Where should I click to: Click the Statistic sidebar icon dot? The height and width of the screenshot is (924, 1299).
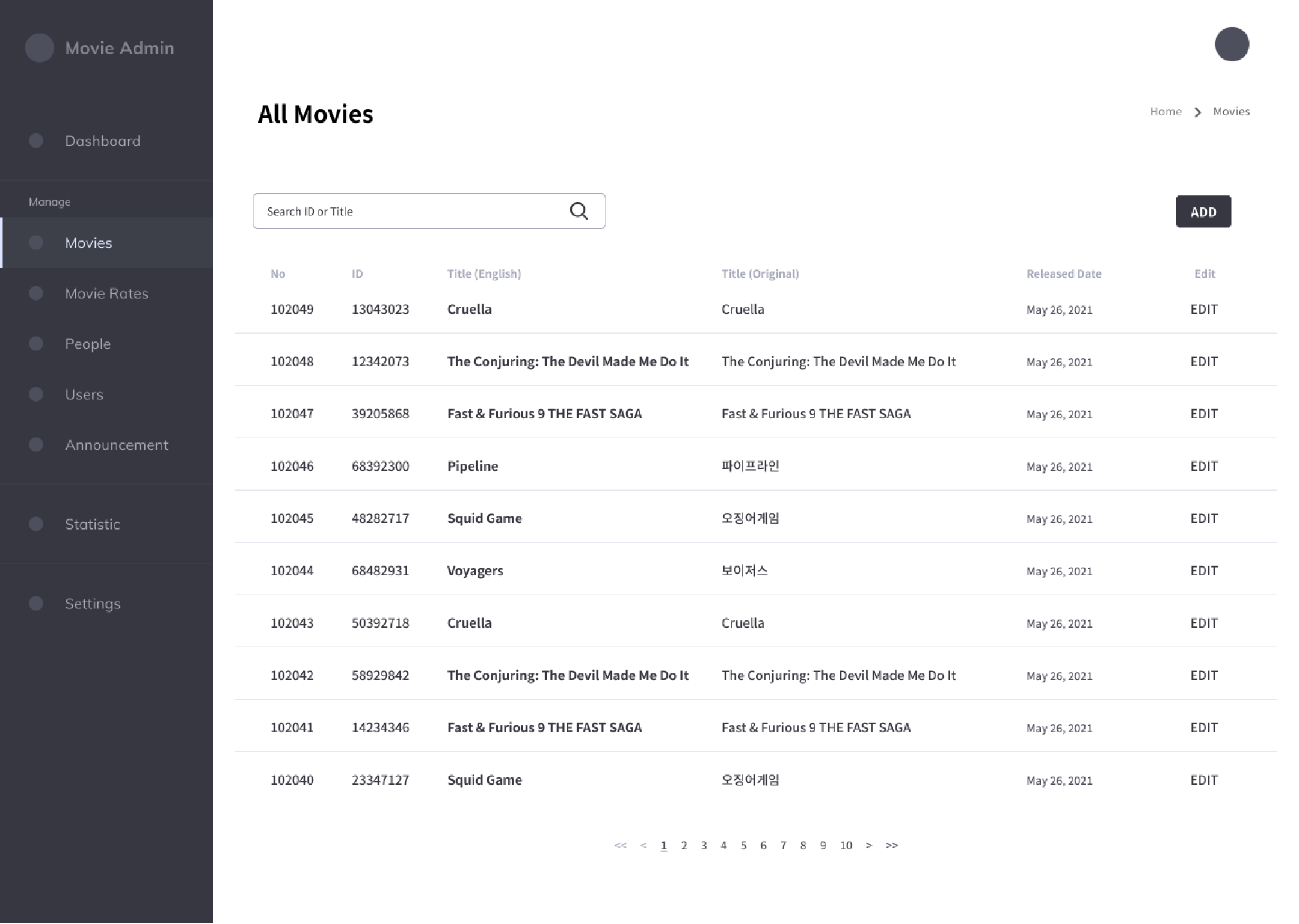[x=36, y=524]
